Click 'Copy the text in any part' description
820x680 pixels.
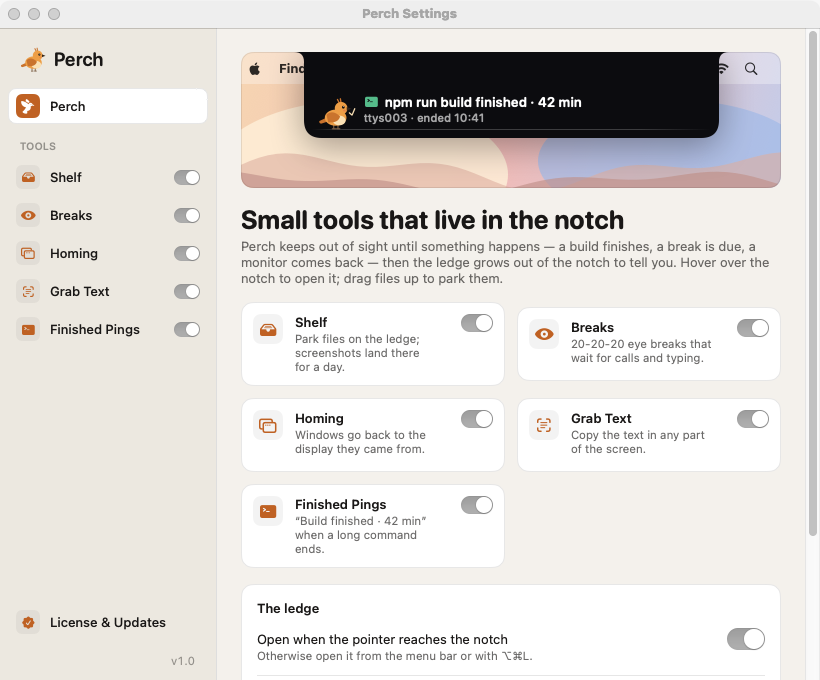point(637,442)
